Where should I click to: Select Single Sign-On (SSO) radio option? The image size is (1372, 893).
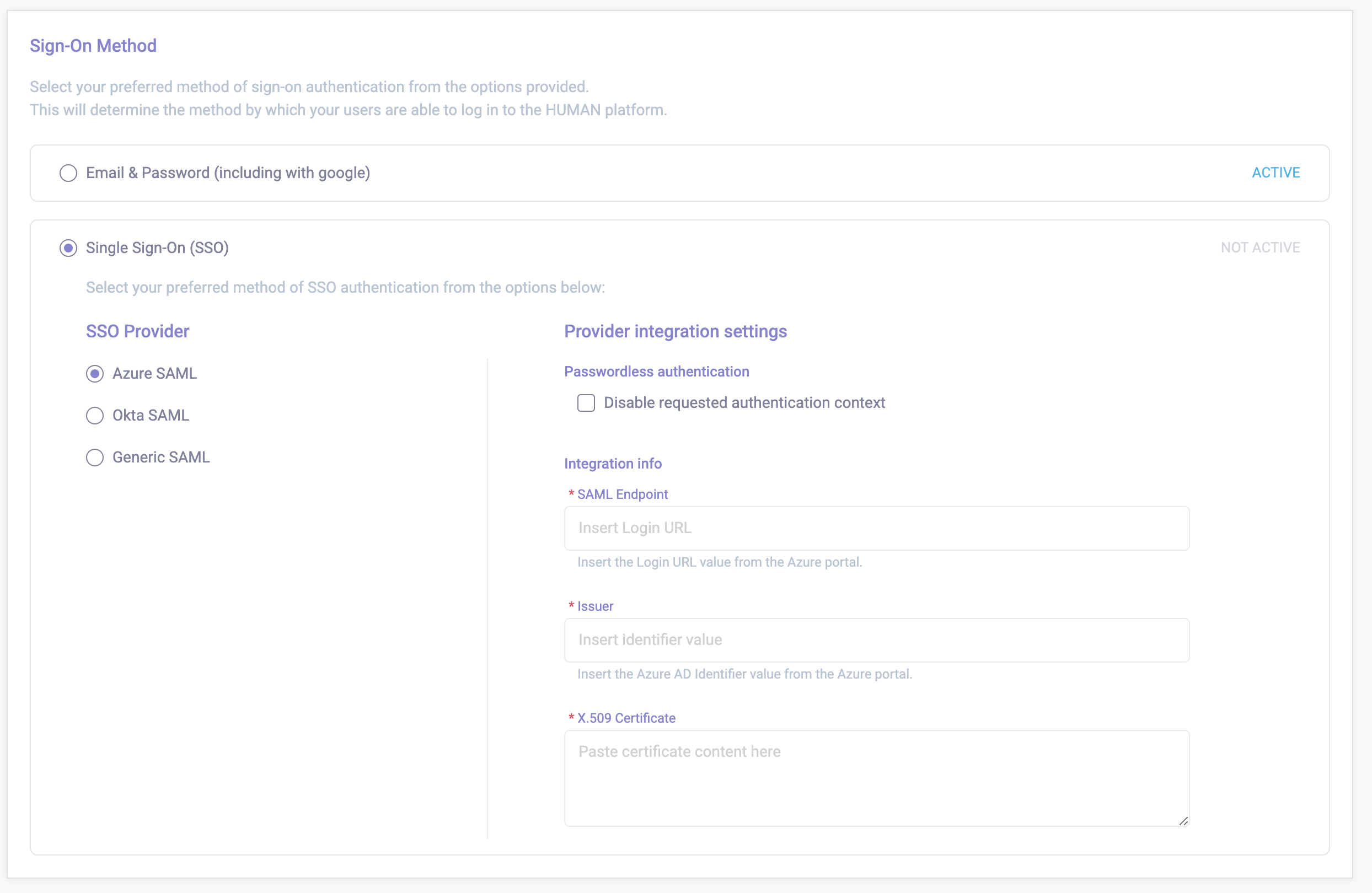tap(68, 248)
